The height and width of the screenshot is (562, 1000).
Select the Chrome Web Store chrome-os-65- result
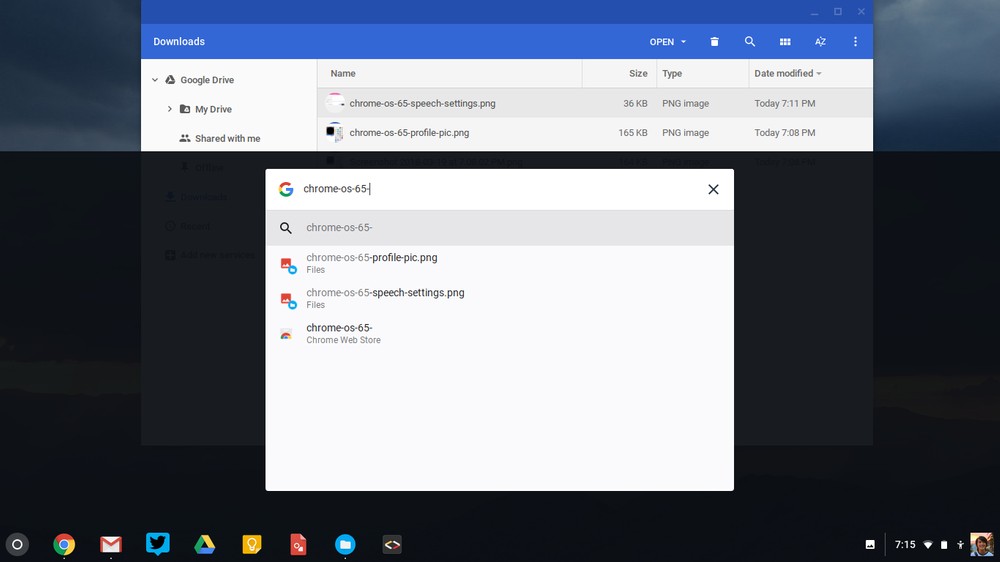tap(499, 333)
